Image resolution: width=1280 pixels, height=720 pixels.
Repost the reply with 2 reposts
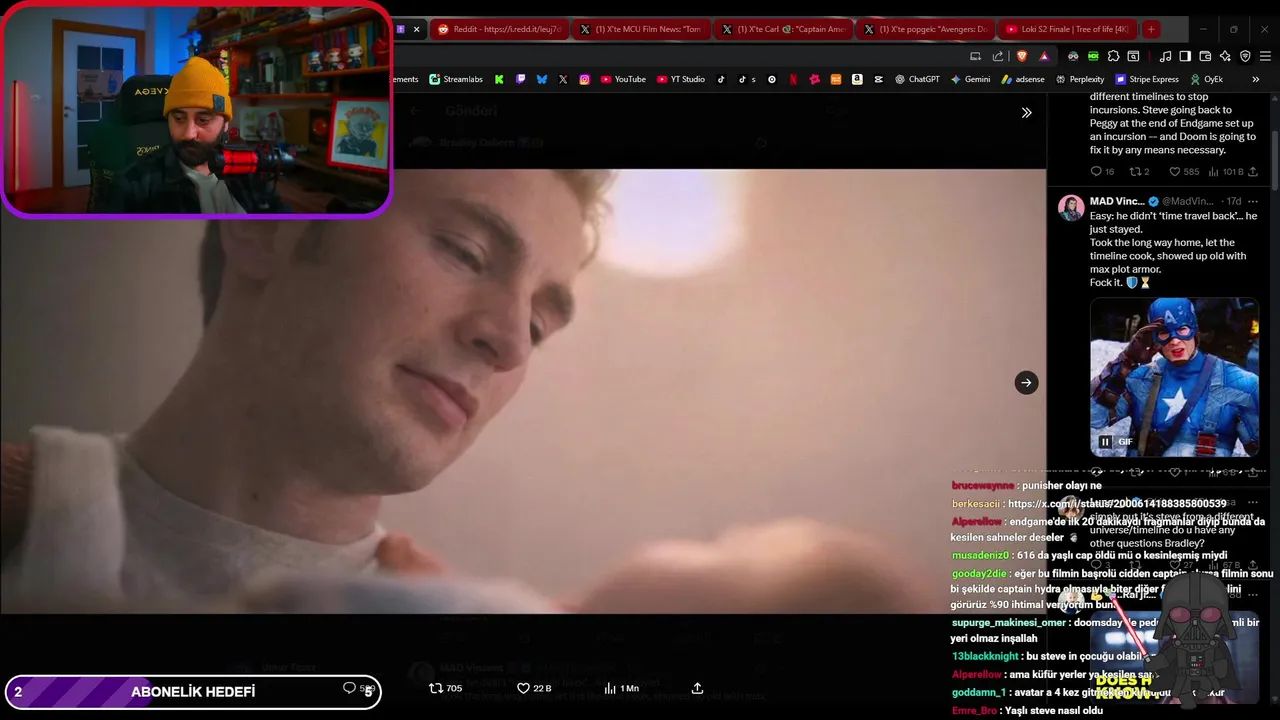point(1139,172)
